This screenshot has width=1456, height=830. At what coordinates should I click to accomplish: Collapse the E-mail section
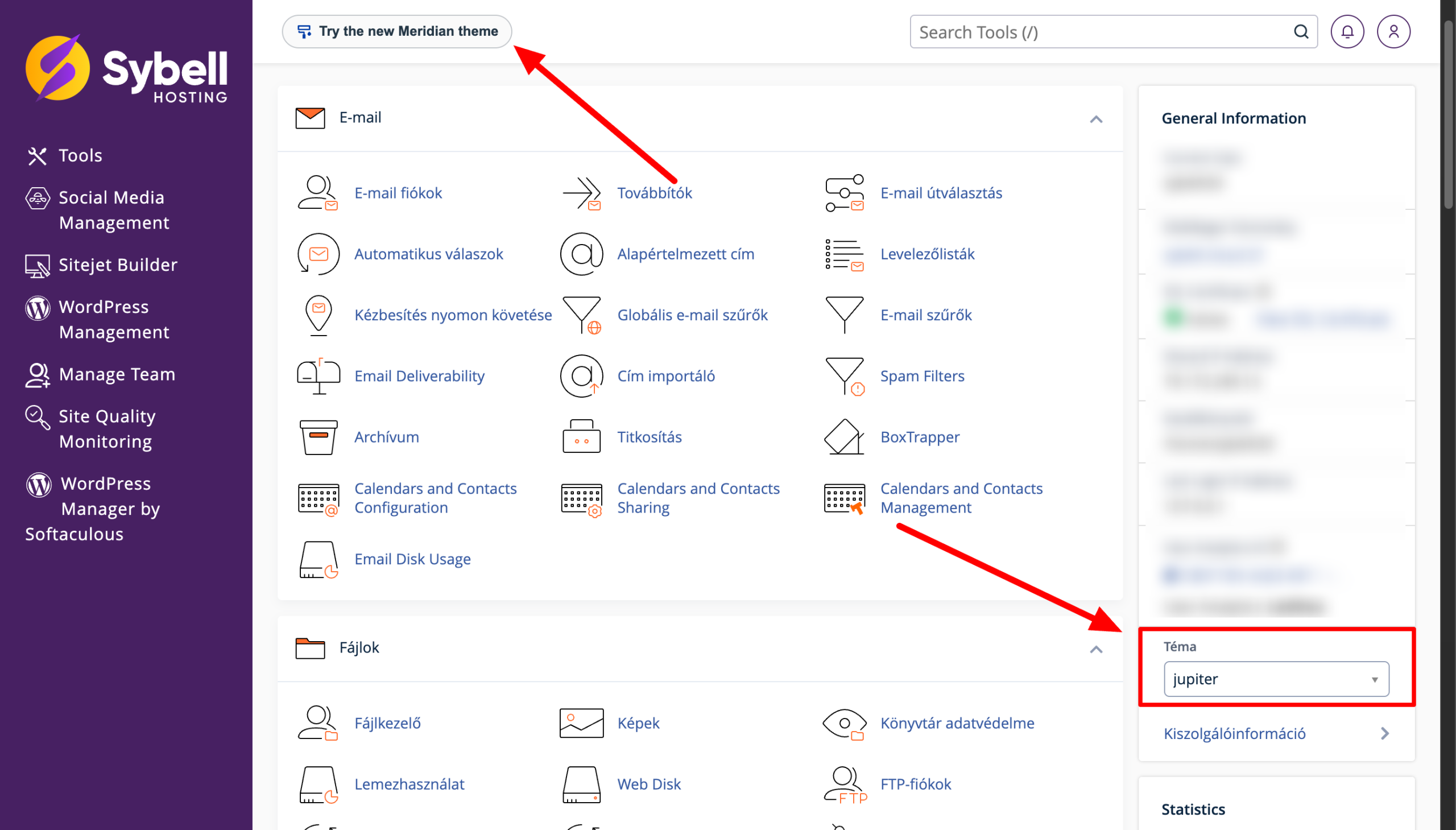tap(1096, 118)
